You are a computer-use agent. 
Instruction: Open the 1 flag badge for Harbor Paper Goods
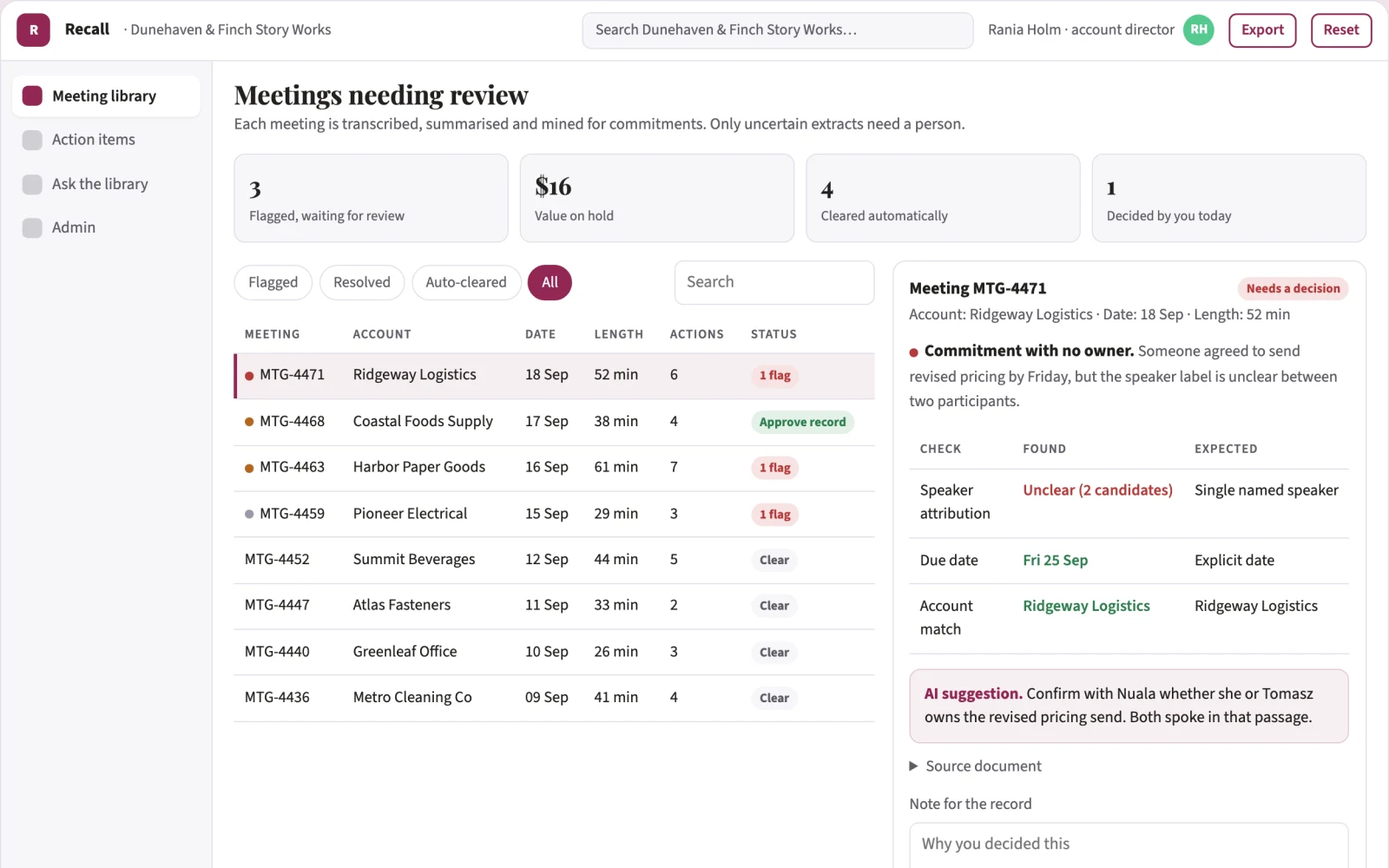click(x=774, y=468)
